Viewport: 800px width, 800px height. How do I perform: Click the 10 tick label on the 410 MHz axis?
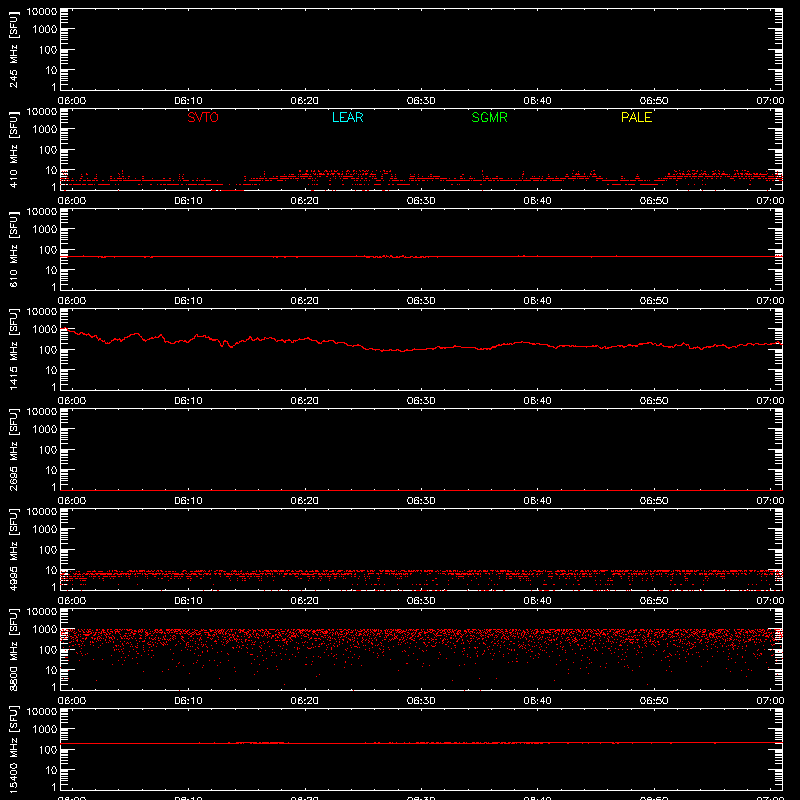pos(51,170)
